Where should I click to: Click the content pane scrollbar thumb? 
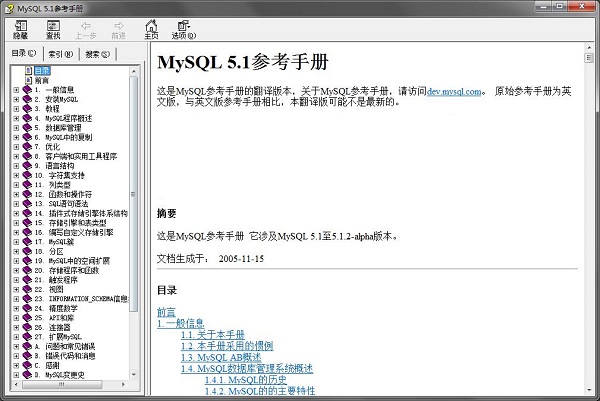pyautogui.click(x=589, y=58)
